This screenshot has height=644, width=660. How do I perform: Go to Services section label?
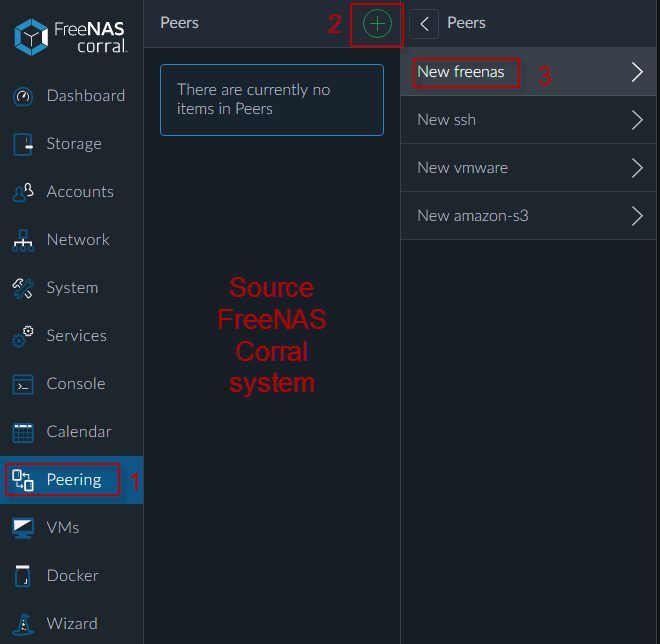click(x=77, y=336)
